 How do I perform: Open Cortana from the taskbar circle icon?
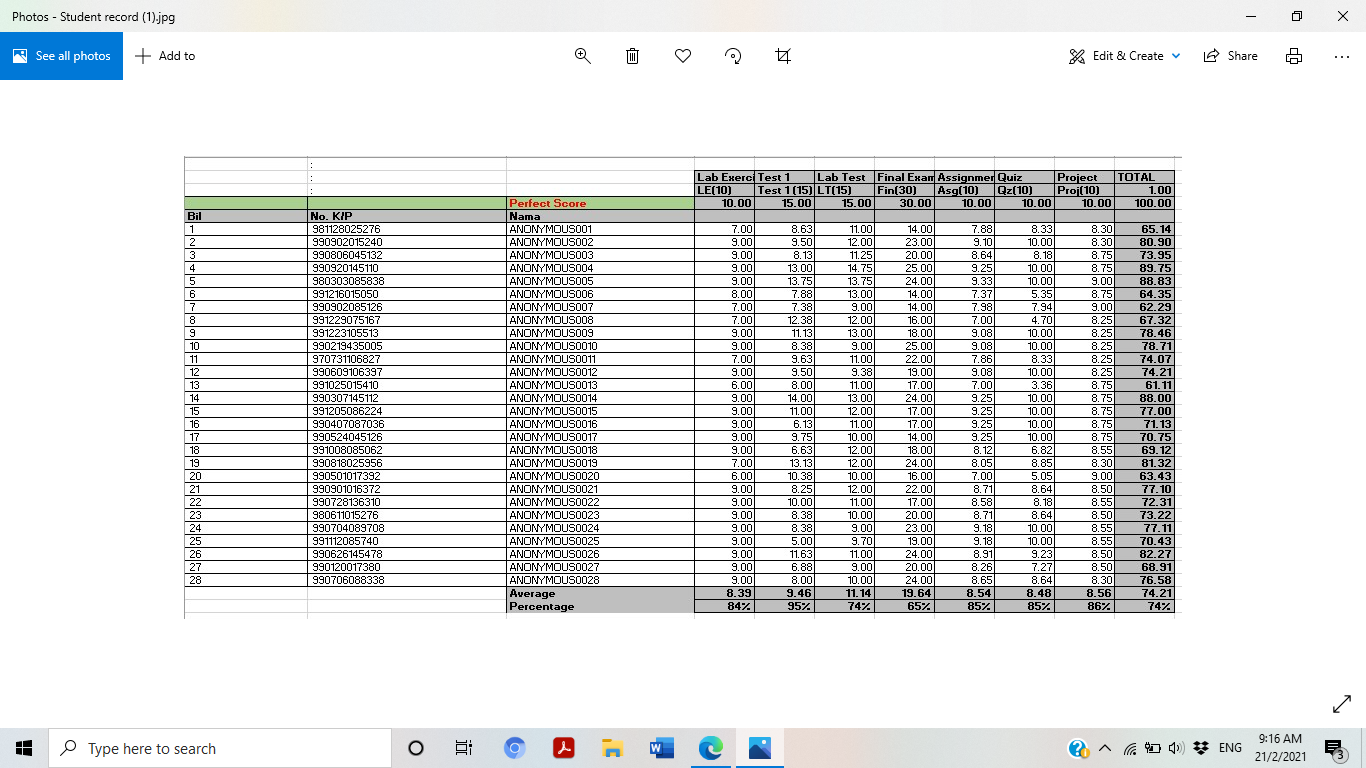[x=416, y=748]
